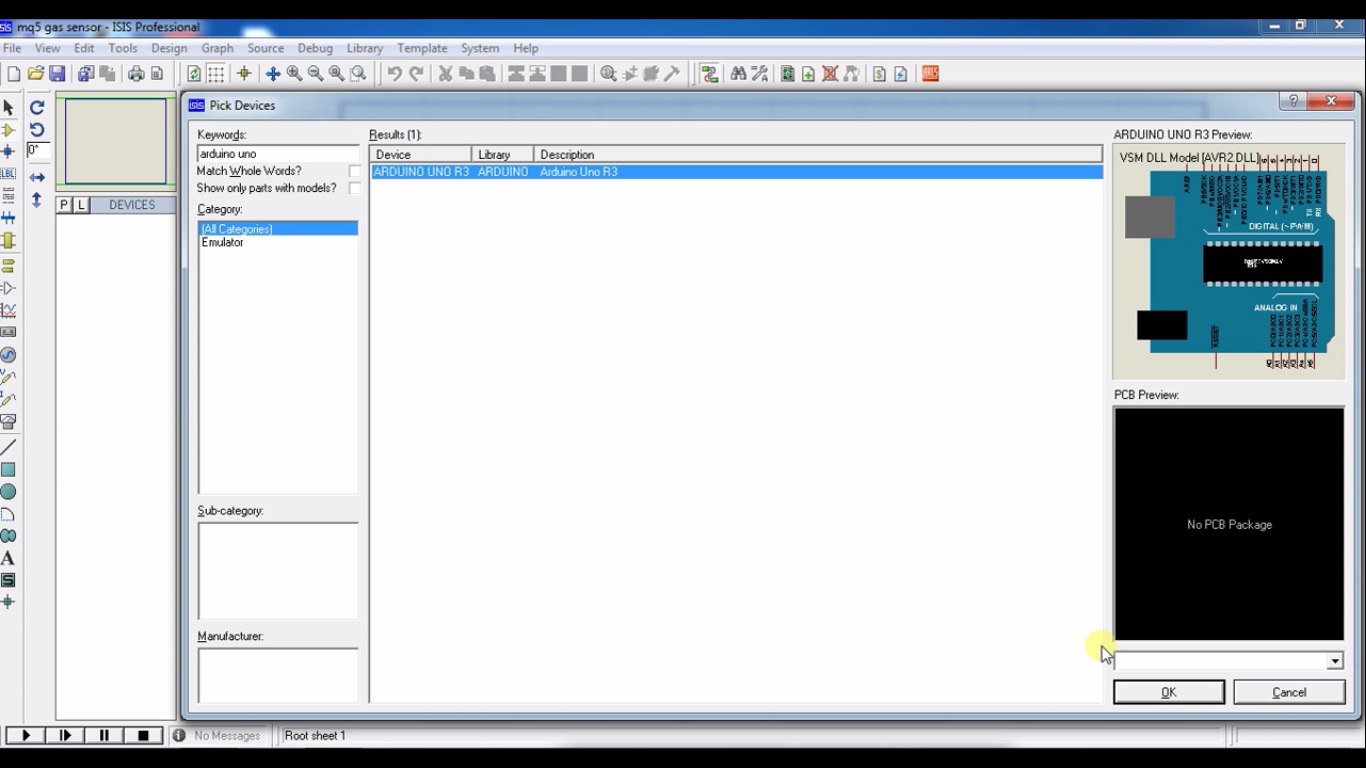
Task: Enable Match Whole Words checkbox
Action: 354,171
